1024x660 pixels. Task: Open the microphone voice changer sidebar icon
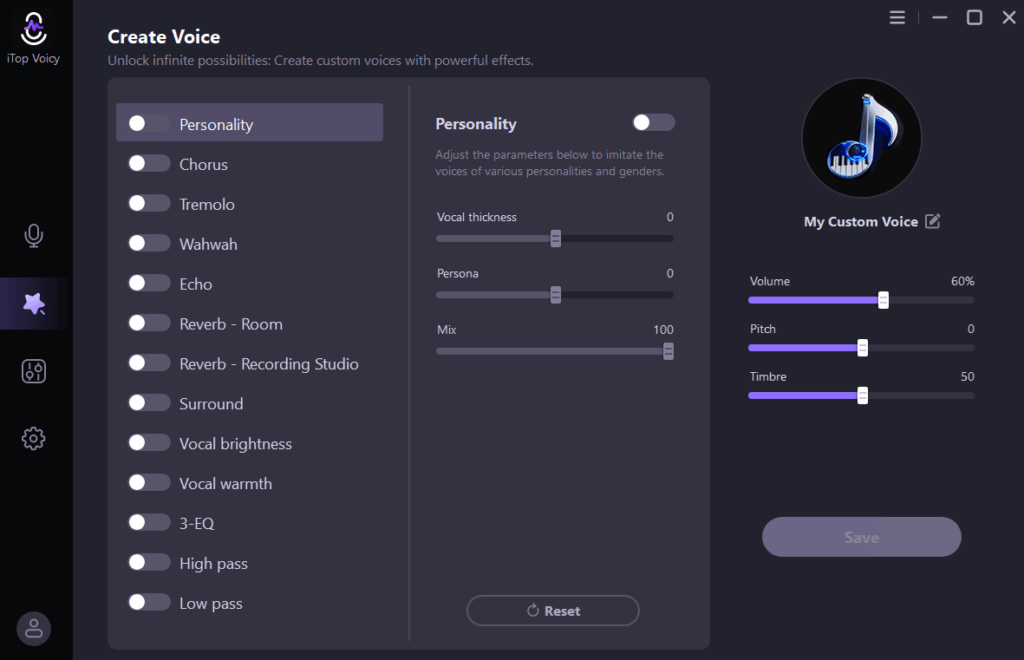click(34, 236)
